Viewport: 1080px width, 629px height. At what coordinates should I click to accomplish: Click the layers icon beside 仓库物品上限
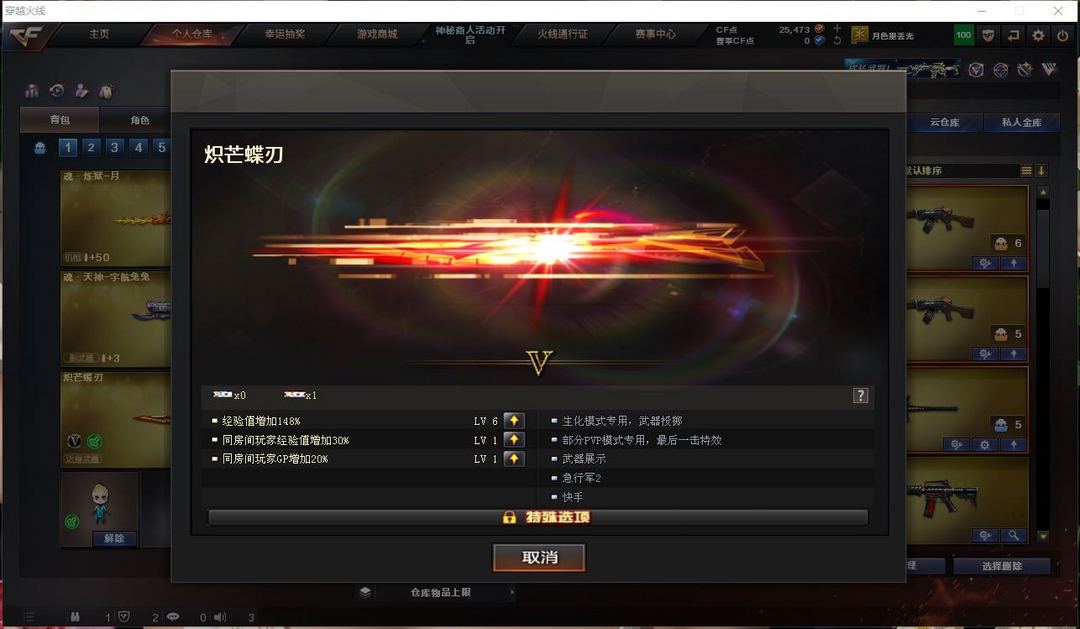click(365, 592)
